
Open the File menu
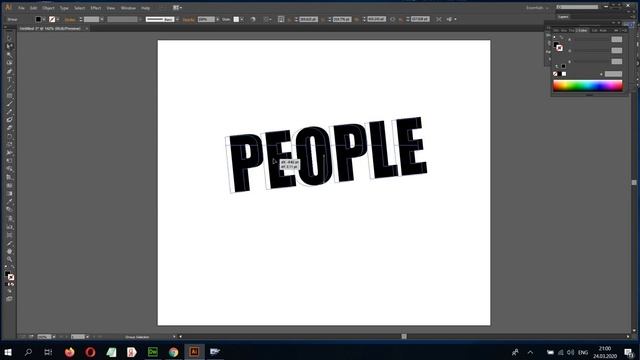21,8
